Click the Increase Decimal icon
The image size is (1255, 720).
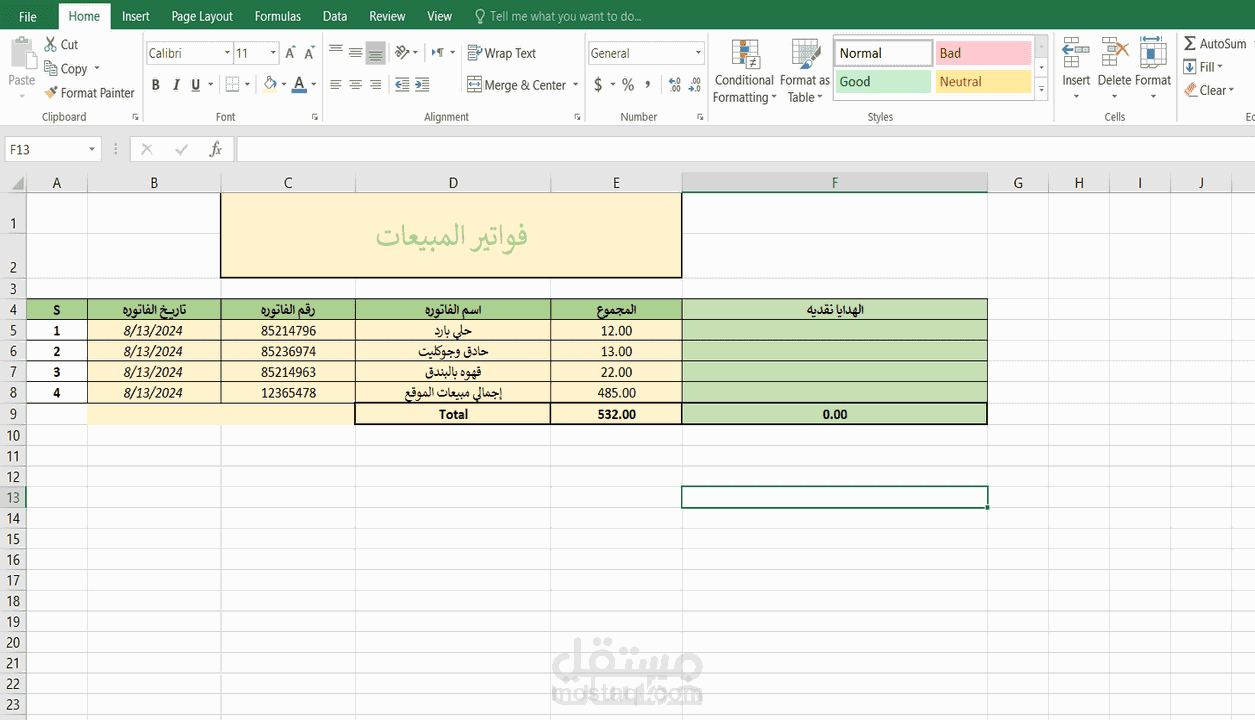tap(673, 84)
